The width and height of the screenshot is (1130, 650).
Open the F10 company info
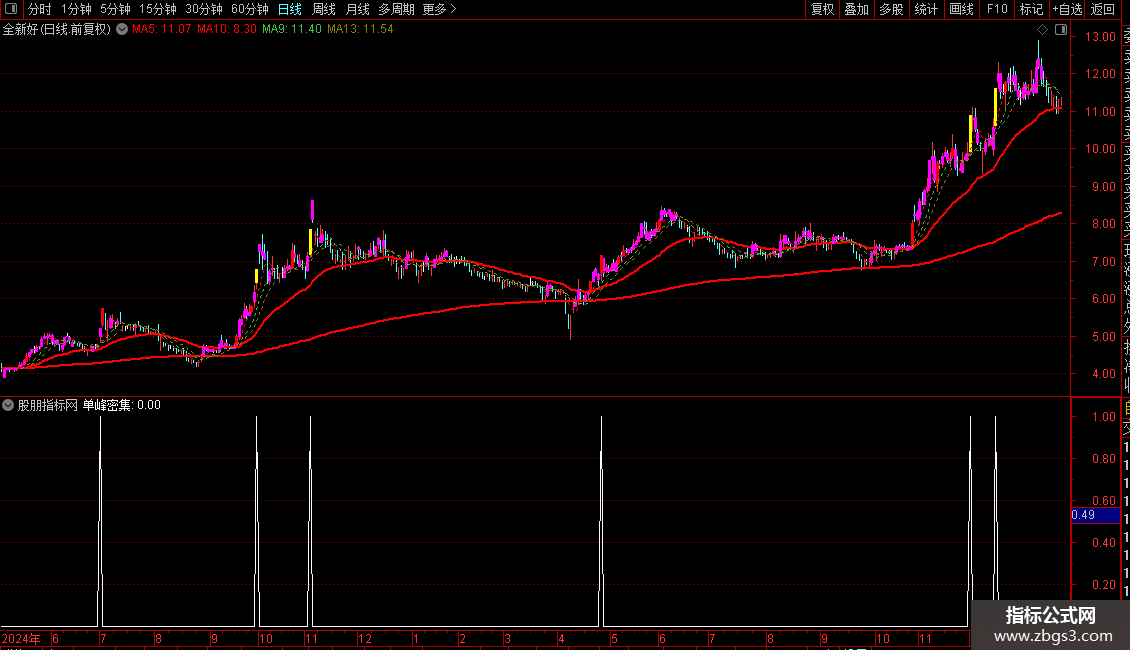997,9
